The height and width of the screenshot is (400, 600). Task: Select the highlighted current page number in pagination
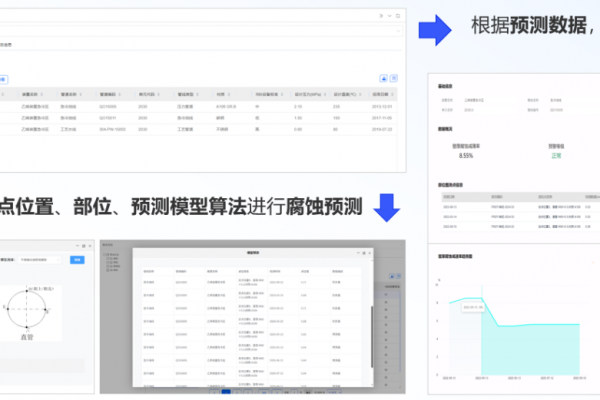pyautogui.click(x=227, y=393)
